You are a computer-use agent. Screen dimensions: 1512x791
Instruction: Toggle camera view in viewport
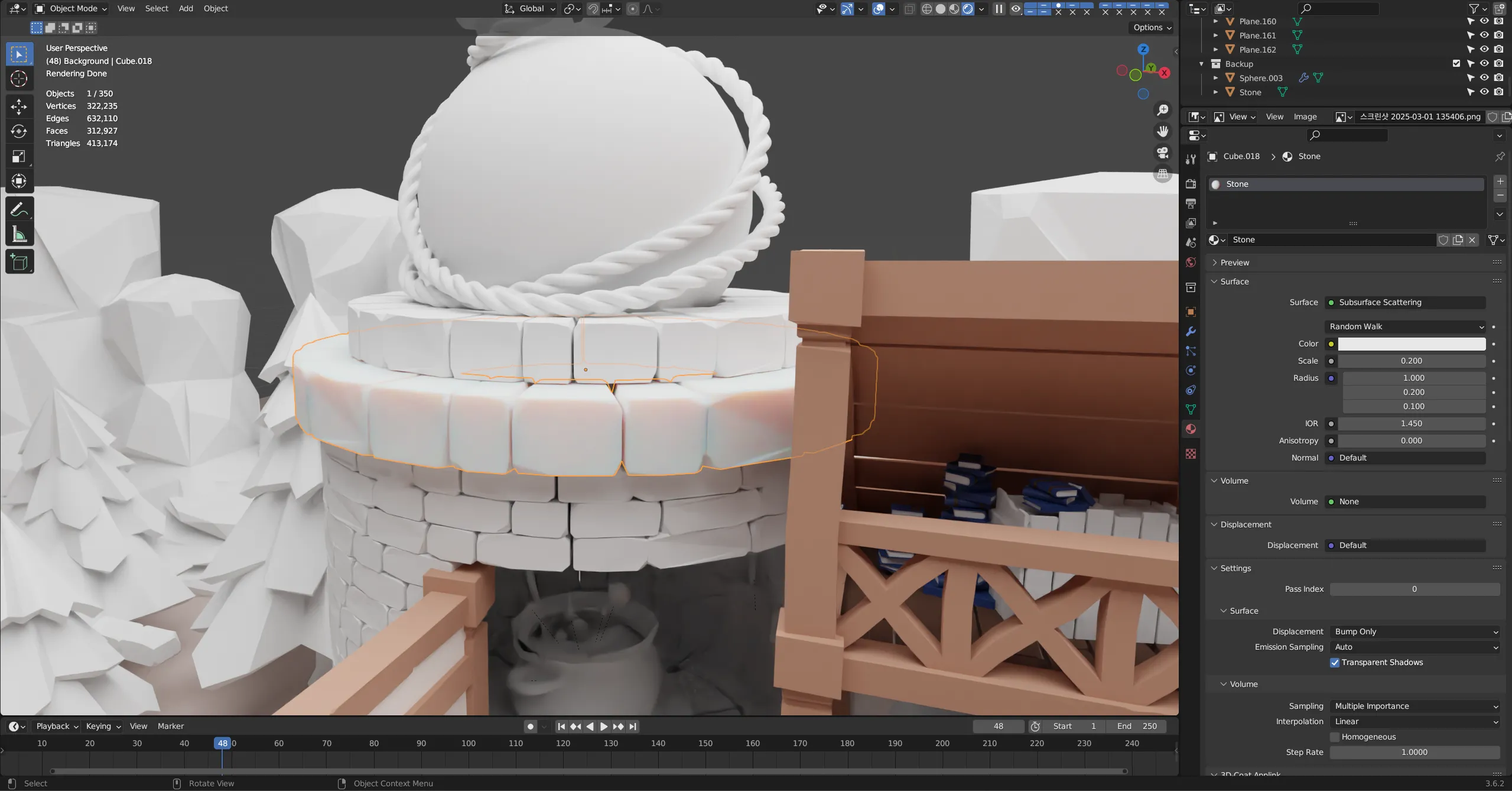tap(1162, 153)
